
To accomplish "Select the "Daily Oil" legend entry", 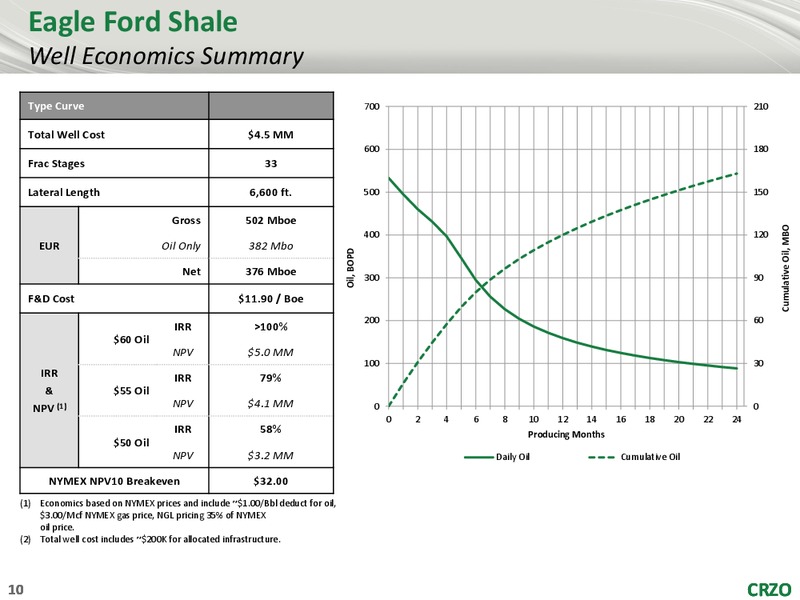I will (497, 457).
